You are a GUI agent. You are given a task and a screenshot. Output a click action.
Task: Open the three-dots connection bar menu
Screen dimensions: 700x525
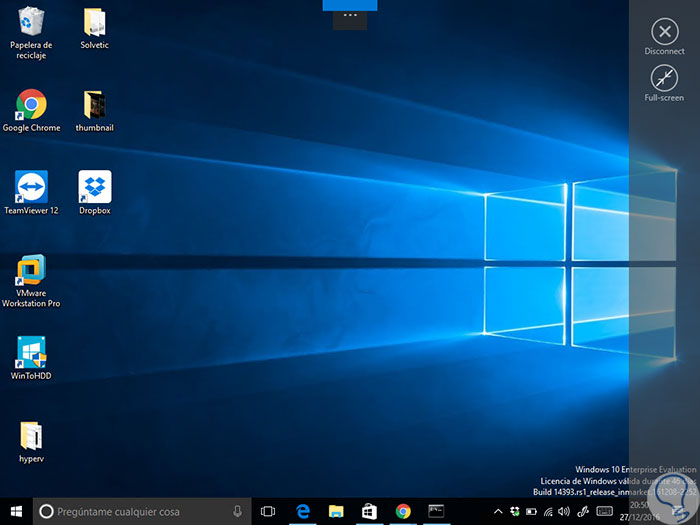click(x=350, y=16)
